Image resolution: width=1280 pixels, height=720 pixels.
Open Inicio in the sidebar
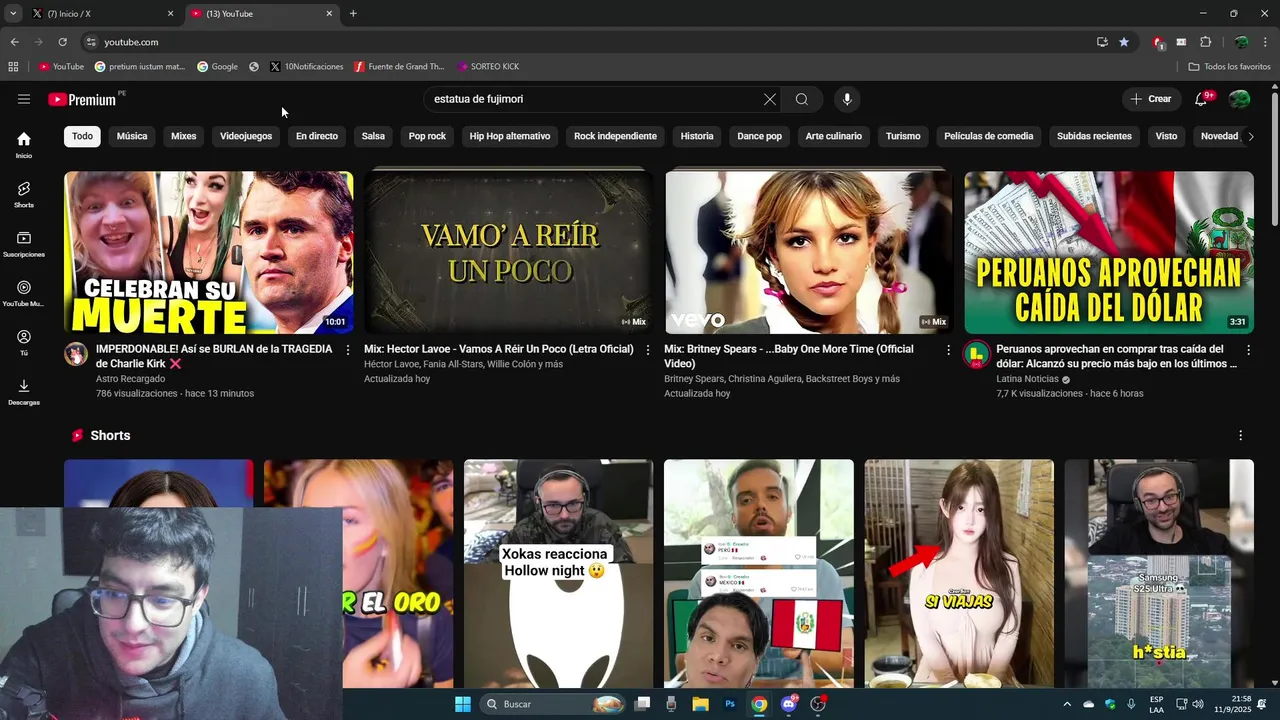[x=24, y=145]
